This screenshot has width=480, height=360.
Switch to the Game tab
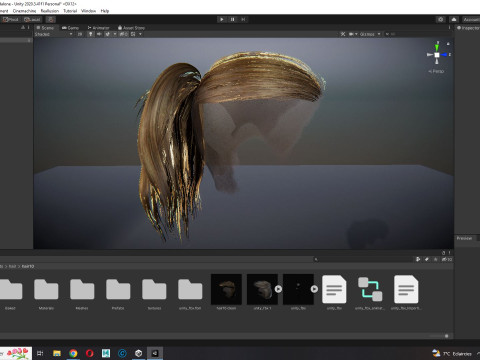[x=70, y=28]
